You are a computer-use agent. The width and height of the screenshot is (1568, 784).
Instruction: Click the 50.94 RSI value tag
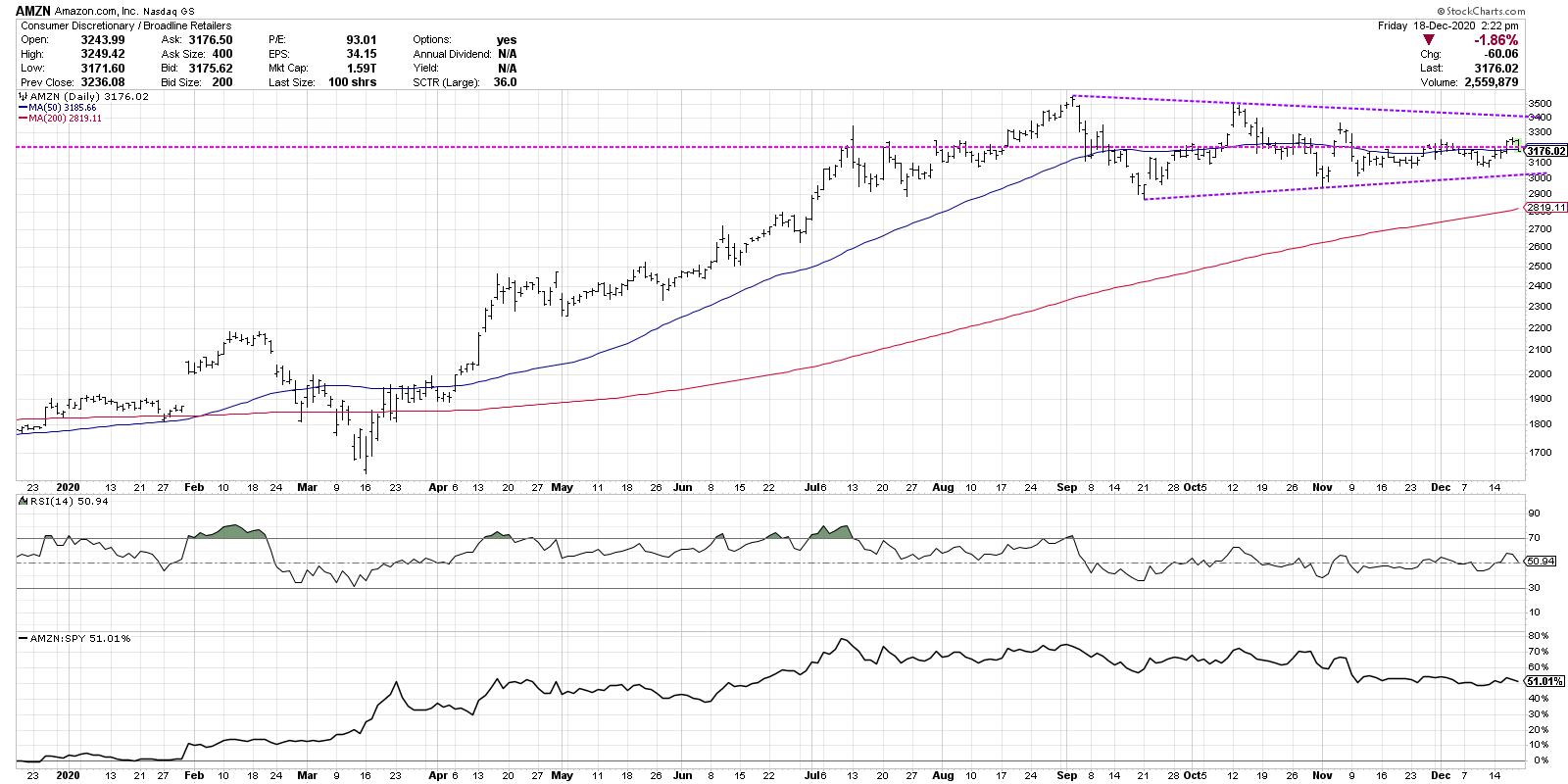[1542, 561]
